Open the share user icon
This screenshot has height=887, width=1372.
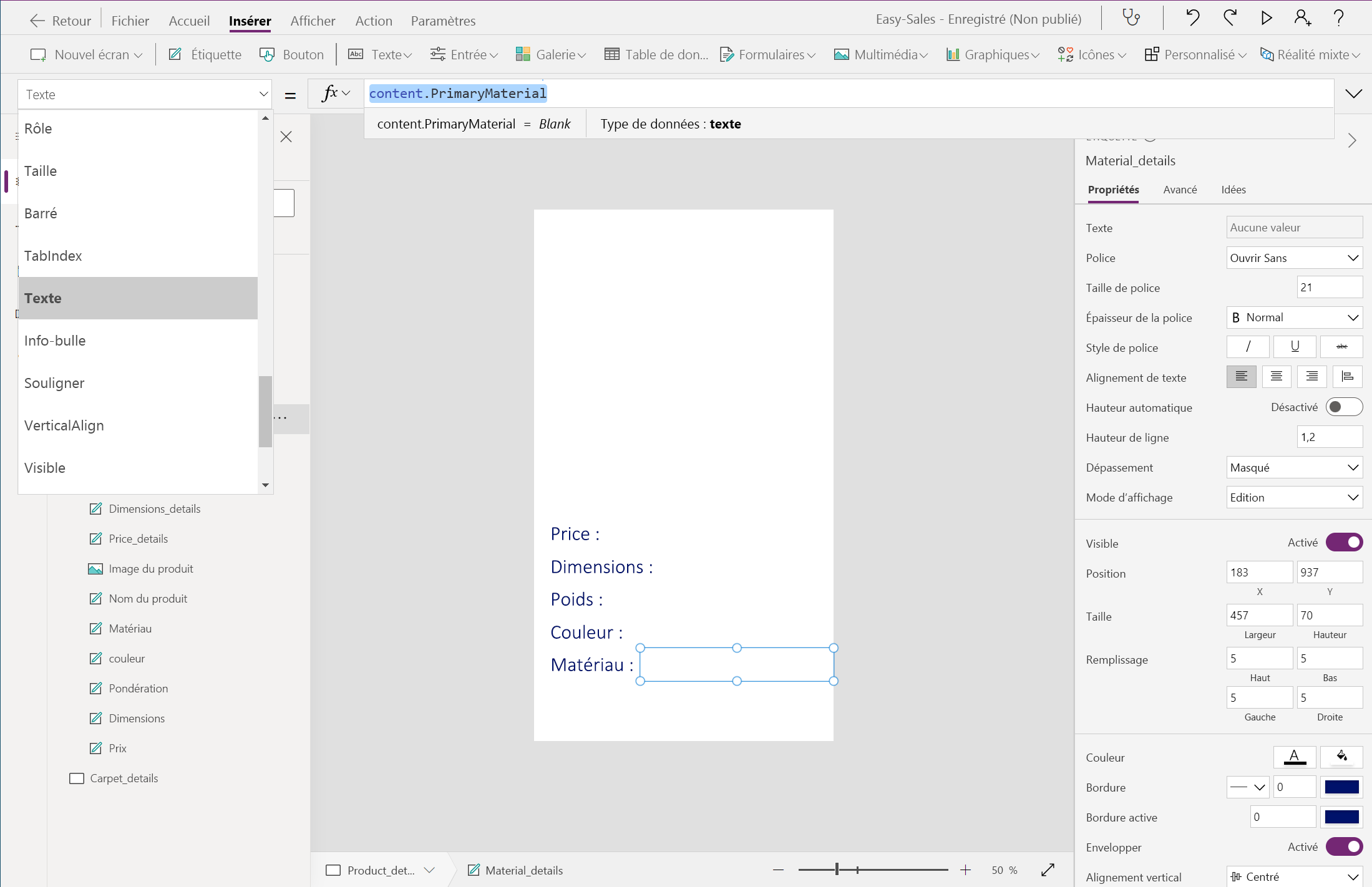pos(1302,18)
